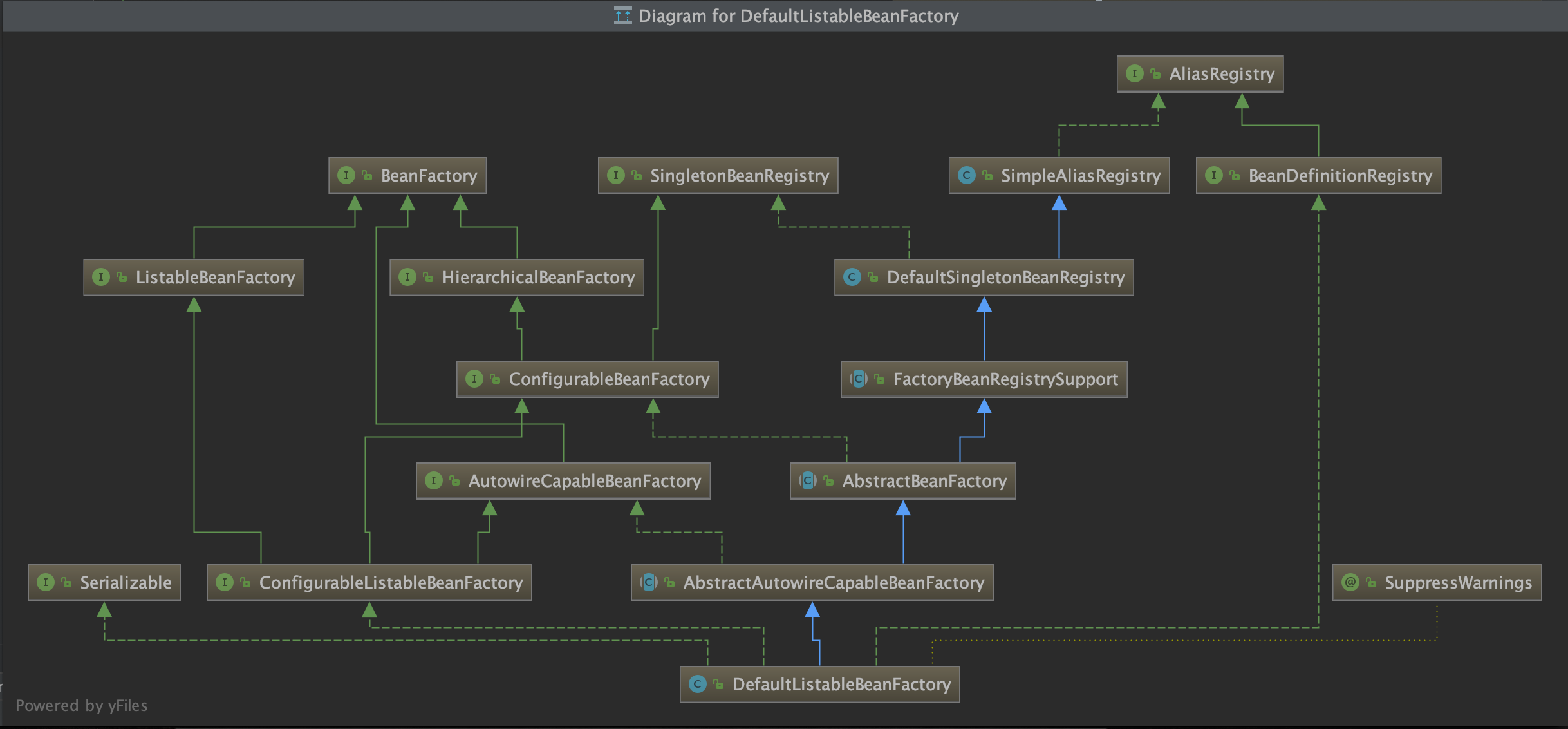Select AbstractAutowireCapableBeanFactory node text
The width and height of the screenshot is (1568, 729).
(834, 583)
